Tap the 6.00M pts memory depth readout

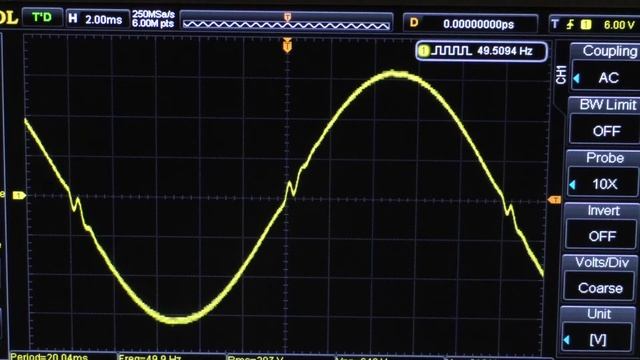coord(153,24)
